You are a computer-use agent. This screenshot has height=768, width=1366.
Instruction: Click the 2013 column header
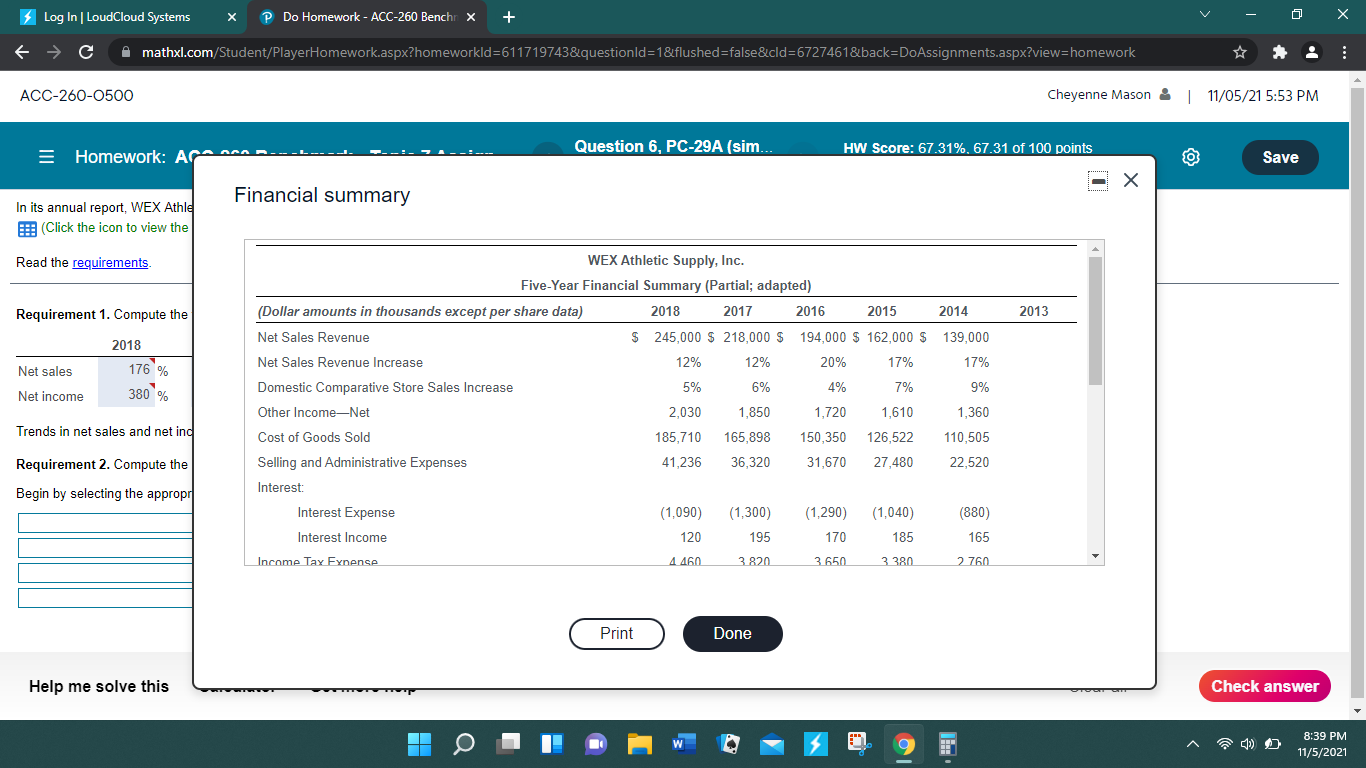tap(1034, 311)
